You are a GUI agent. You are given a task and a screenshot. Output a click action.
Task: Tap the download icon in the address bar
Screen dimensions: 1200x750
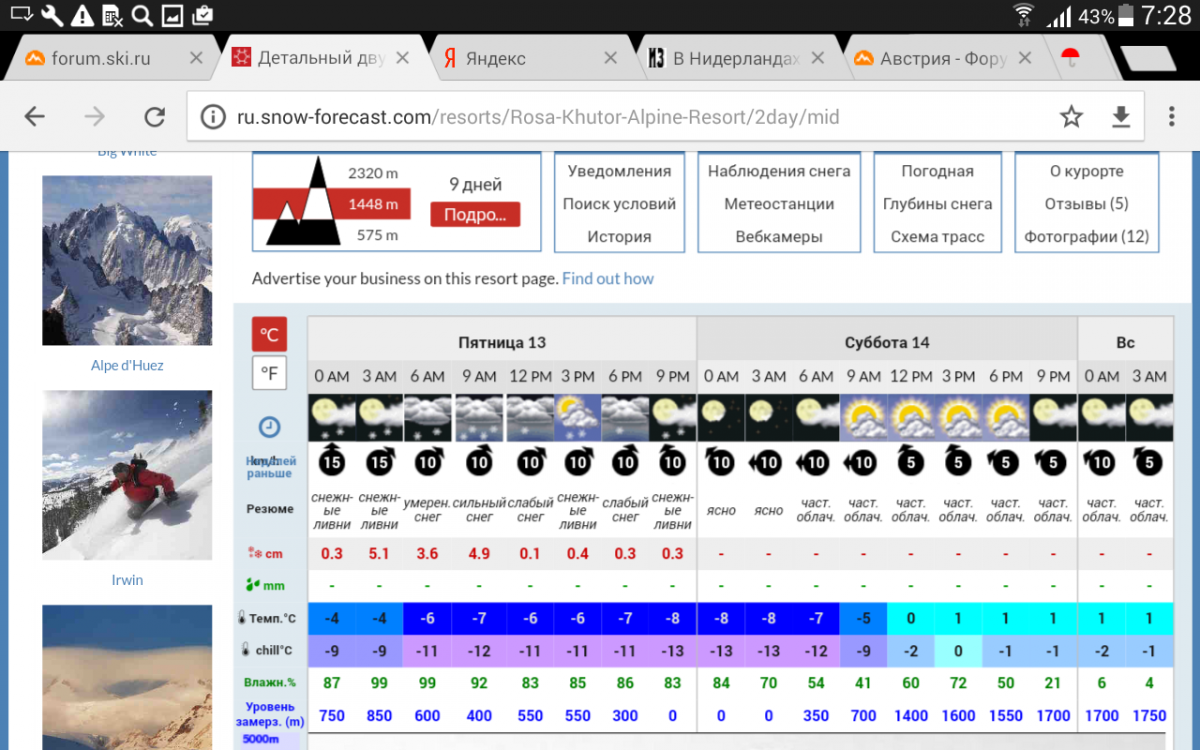click(x=1121, y=117)
